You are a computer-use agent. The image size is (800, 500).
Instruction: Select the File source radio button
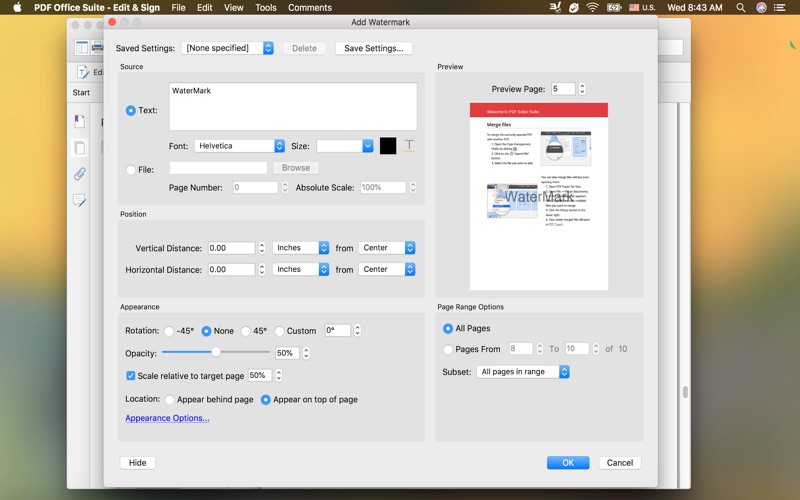(131, 169)
